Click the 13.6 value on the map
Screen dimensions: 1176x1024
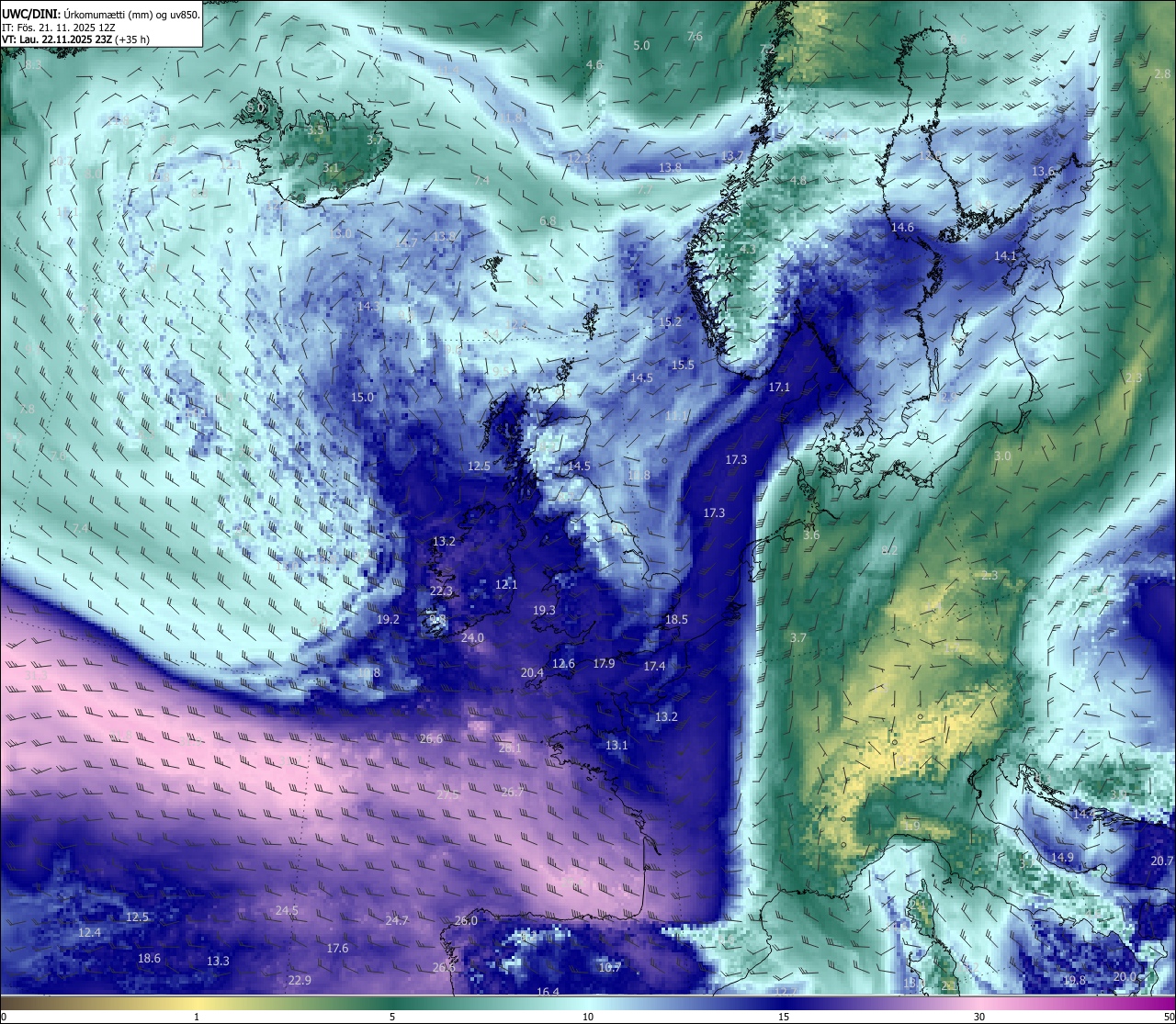(x=1044, y=172)
